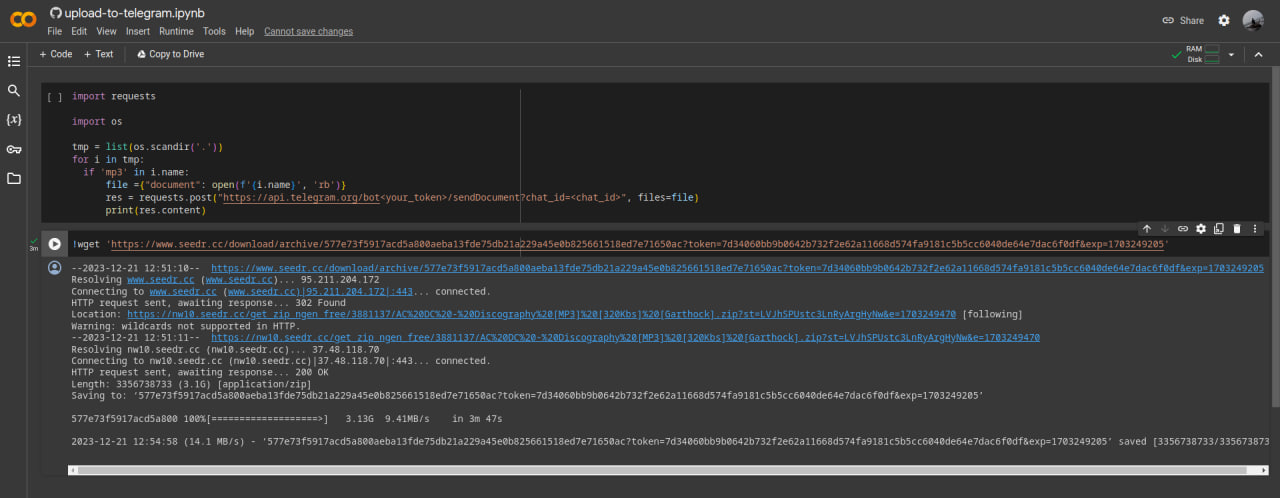
Task: Click the 'tmp = list(os.scandir('.'))' line
Action: pyautogui.click(x=147, y=147)
